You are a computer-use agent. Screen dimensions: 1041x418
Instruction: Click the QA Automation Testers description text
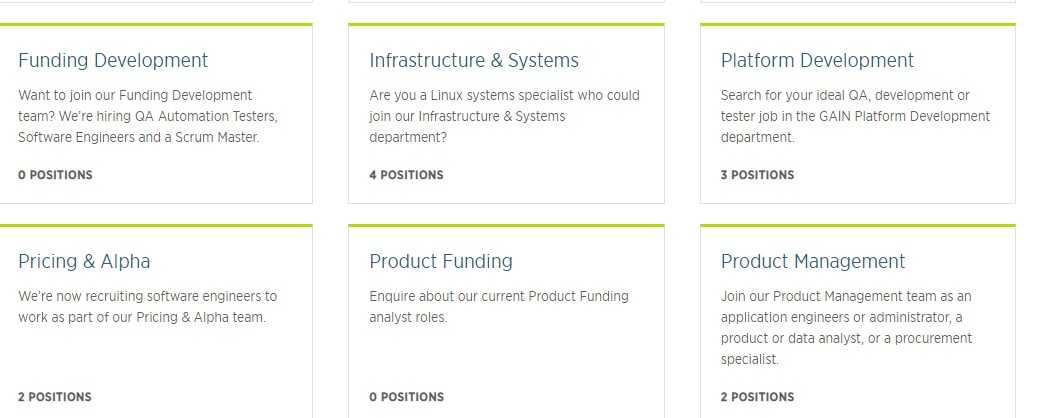coord(148,116)
